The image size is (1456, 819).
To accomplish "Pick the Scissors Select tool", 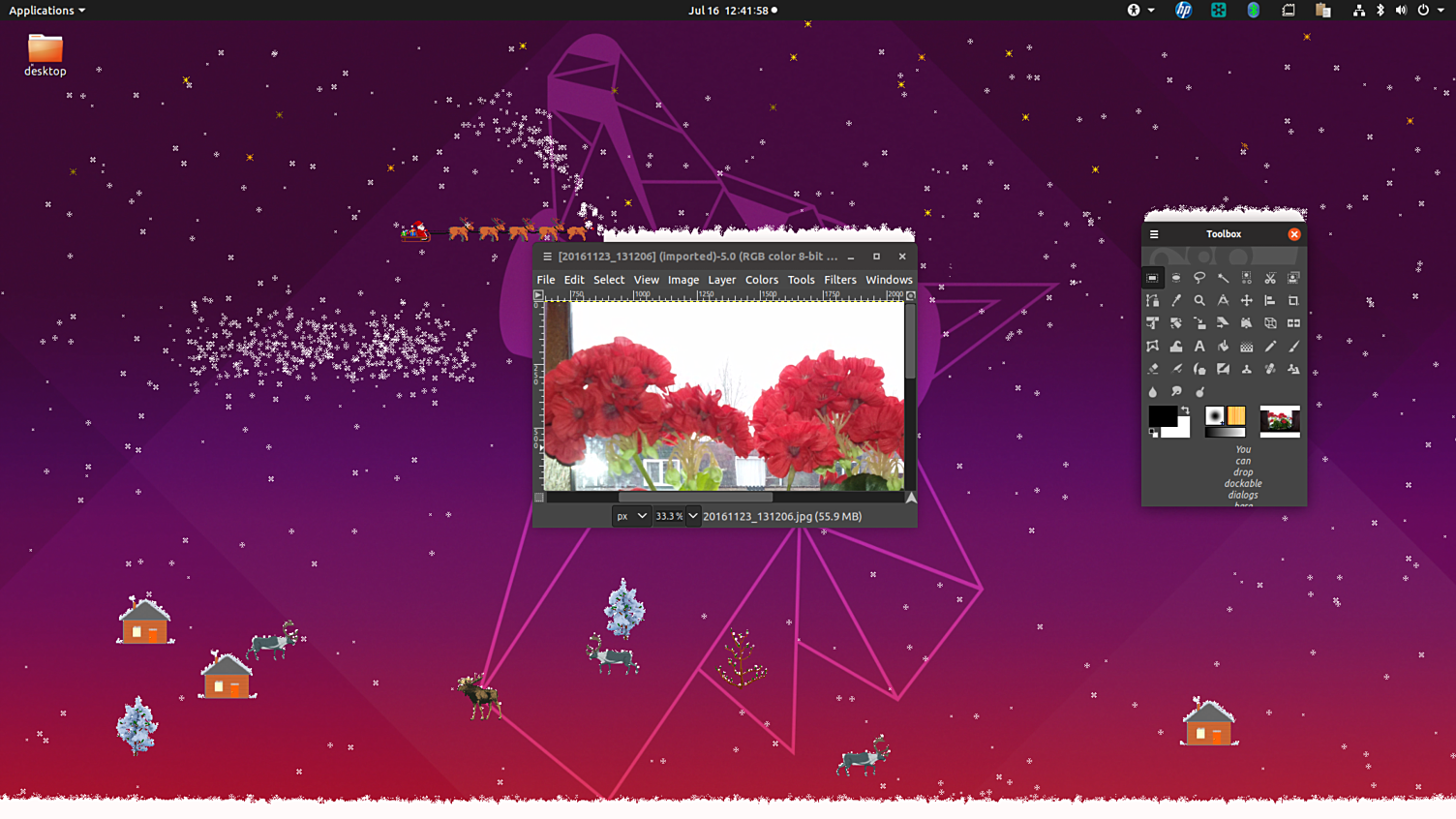I will pos(1270,278).
